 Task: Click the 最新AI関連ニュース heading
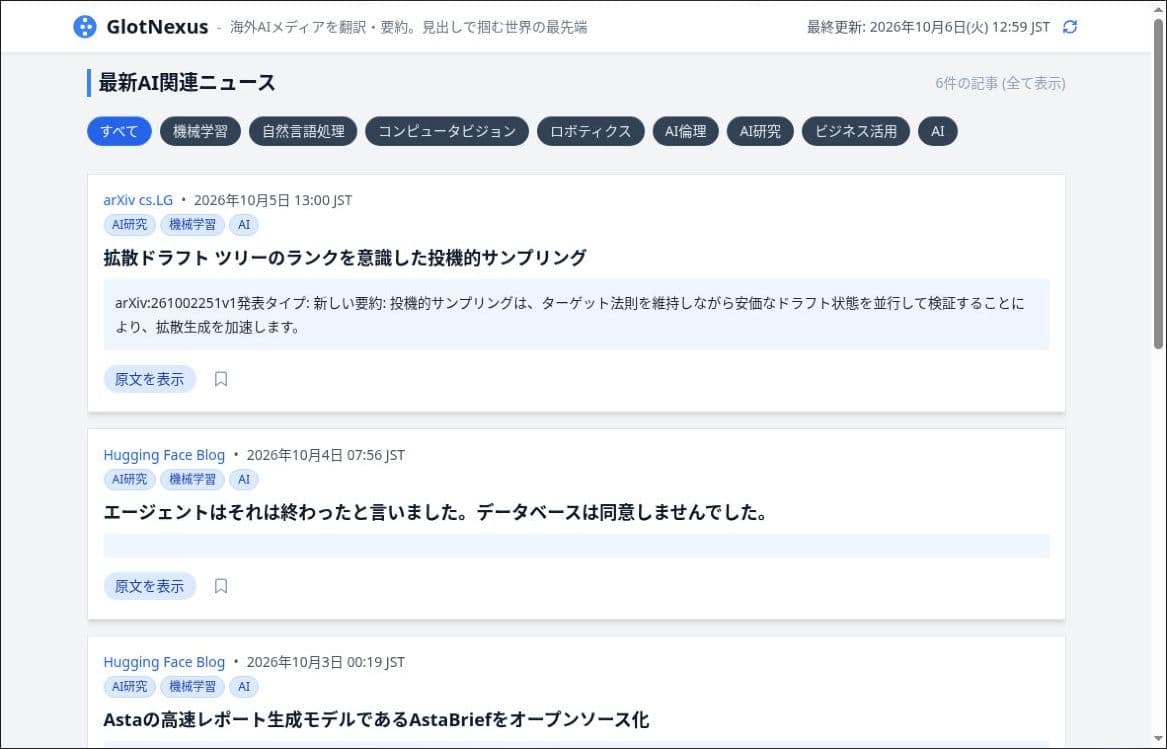click(187, 83)
